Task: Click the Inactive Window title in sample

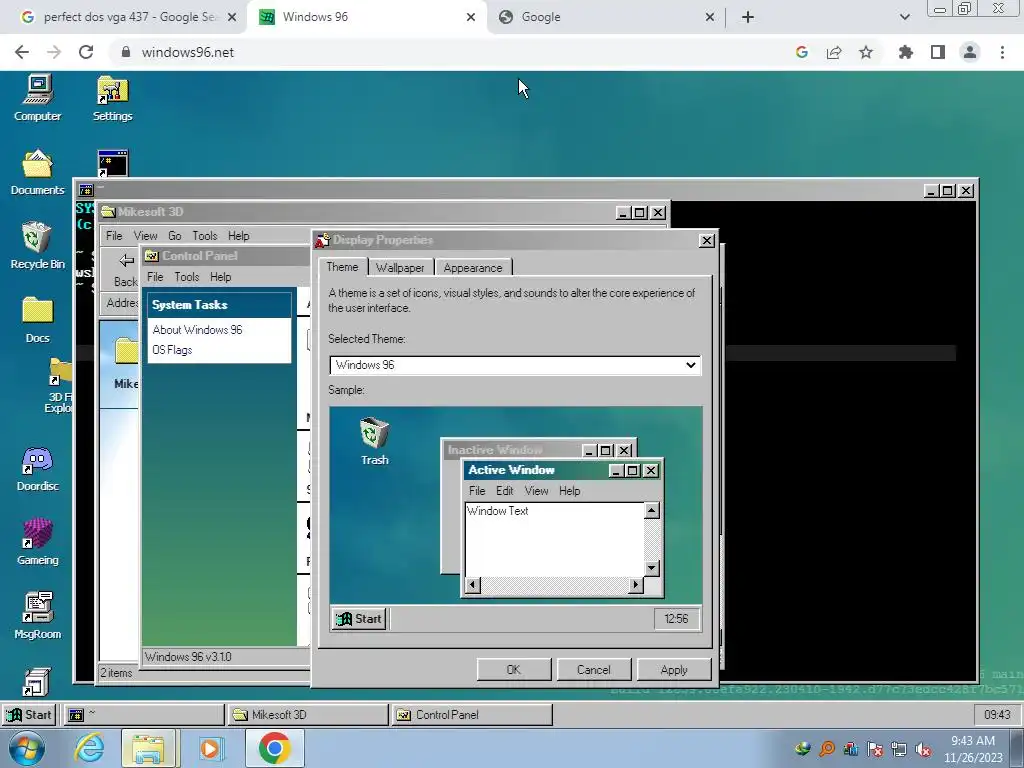Action: click(495, 449)
